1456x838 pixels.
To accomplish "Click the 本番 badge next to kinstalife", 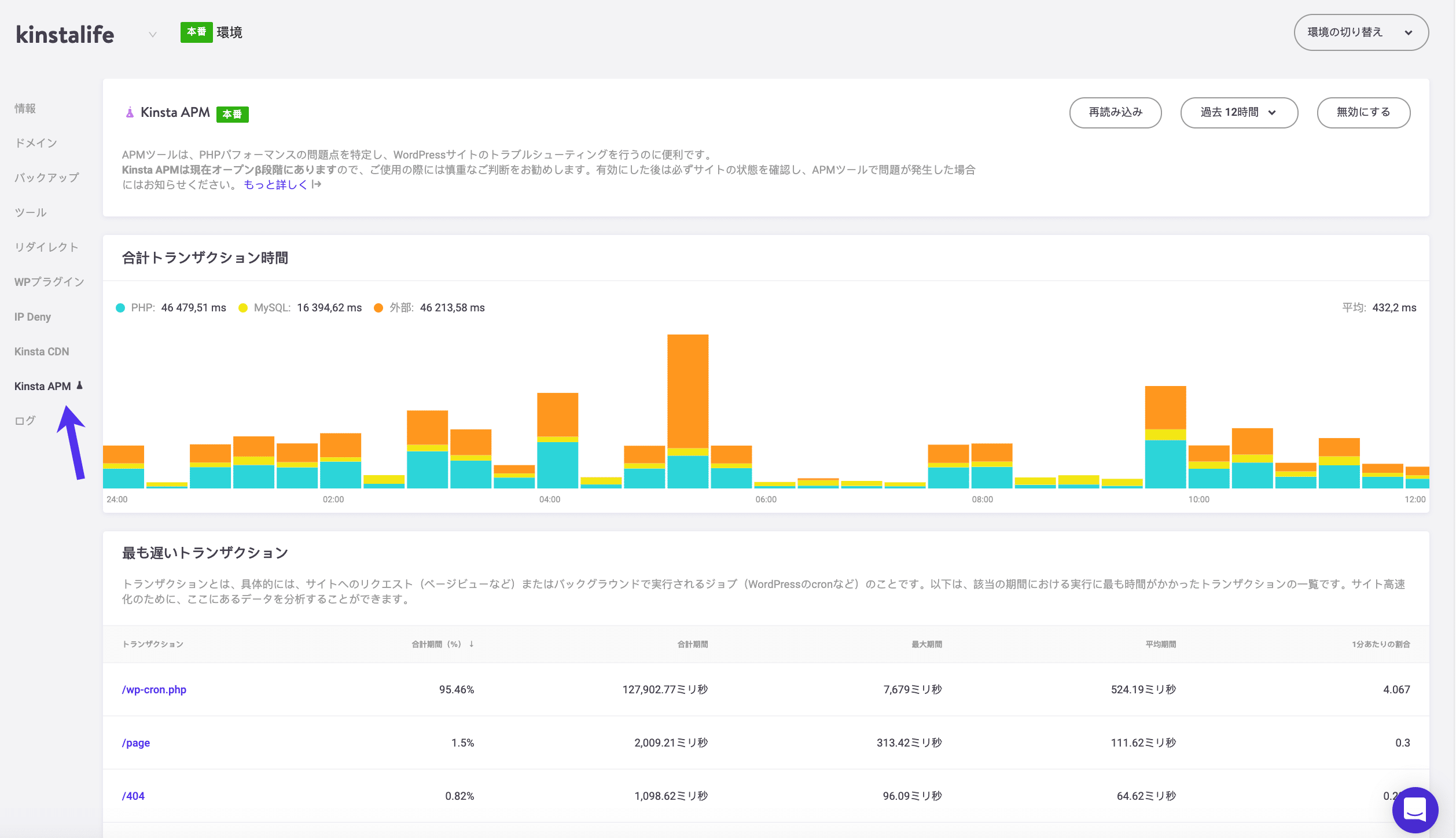I will click(x=196, y=33).
